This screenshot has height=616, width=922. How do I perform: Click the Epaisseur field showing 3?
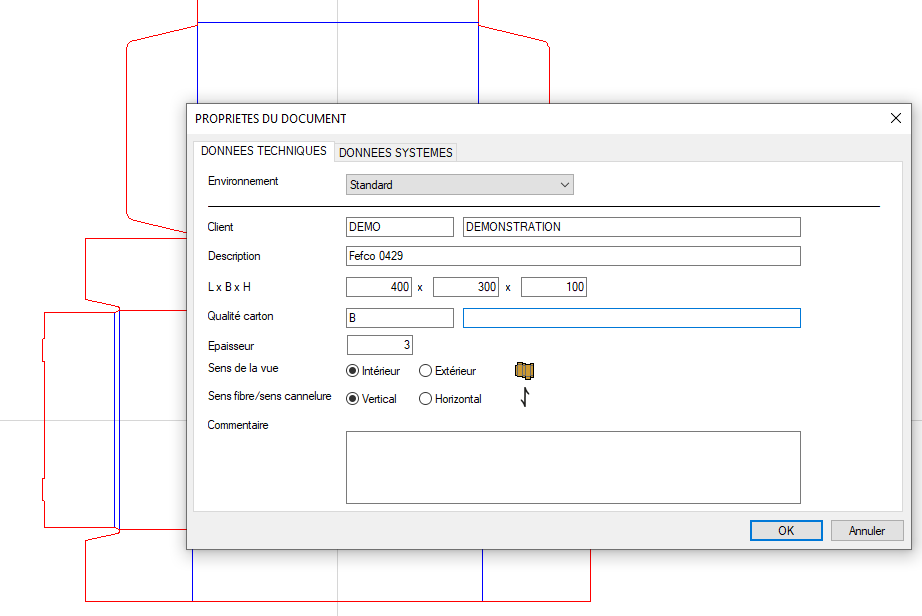tap(380, 345)
